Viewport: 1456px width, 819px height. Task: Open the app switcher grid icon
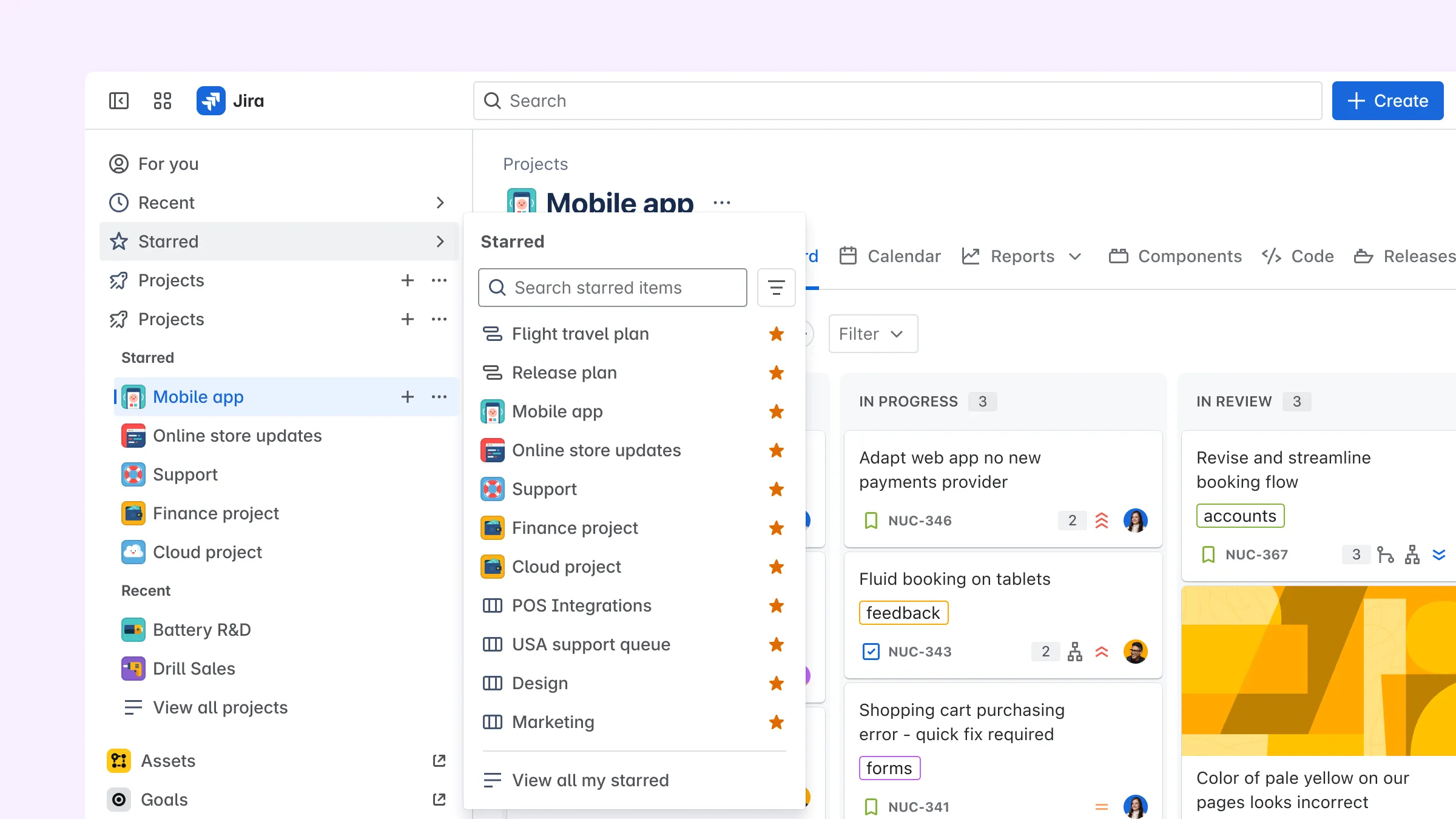(x=162, y=101)
